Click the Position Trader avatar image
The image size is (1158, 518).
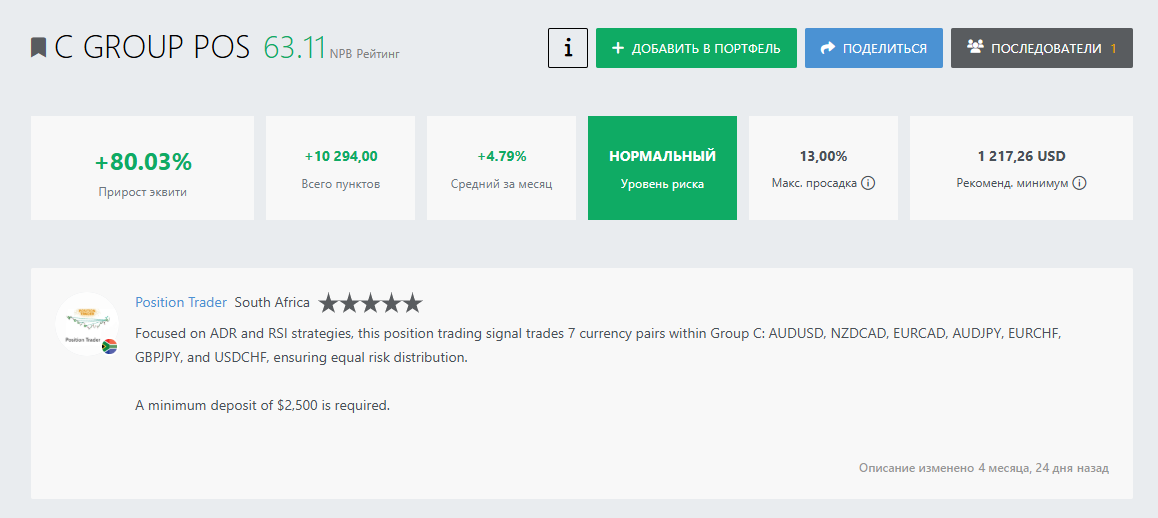[x=84, y=323]
